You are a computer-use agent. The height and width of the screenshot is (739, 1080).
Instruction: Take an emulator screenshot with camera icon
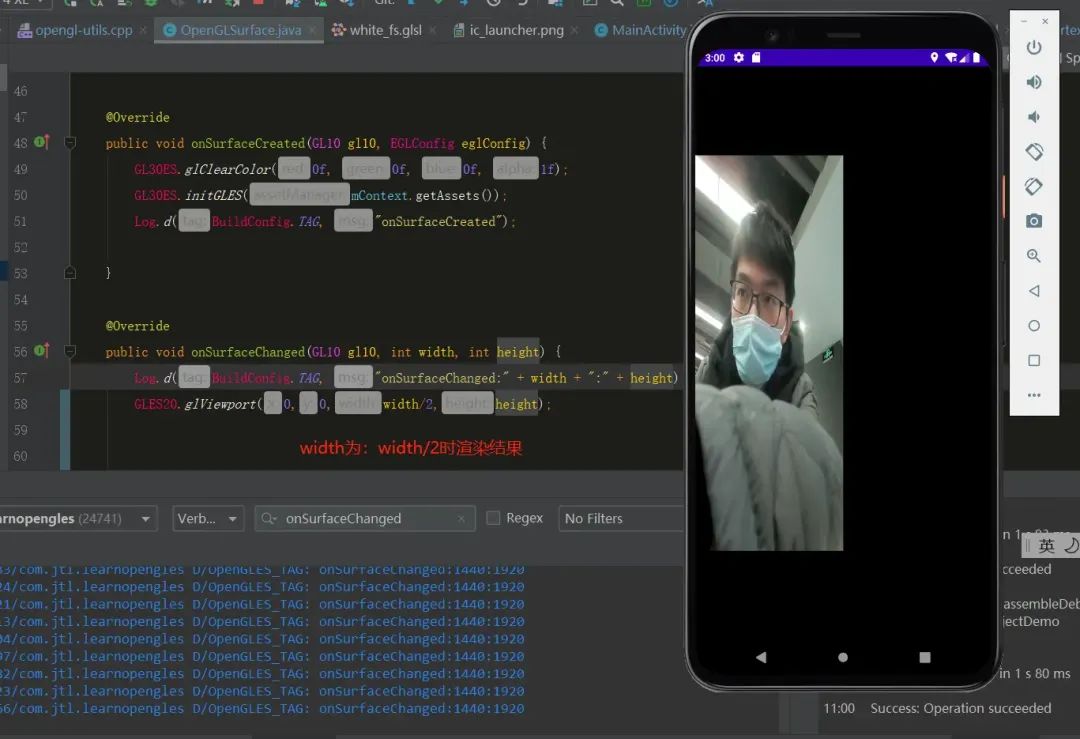[1034, 221]
